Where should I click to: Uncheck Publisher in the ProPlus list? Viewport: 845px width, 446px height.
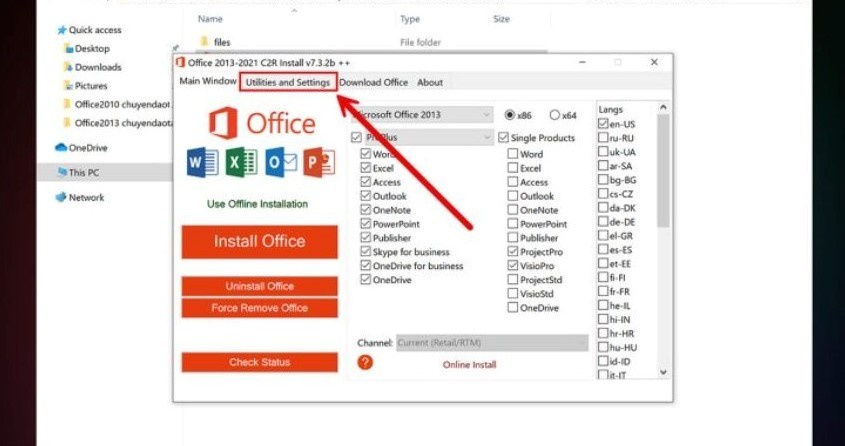[x=365, y=238]
